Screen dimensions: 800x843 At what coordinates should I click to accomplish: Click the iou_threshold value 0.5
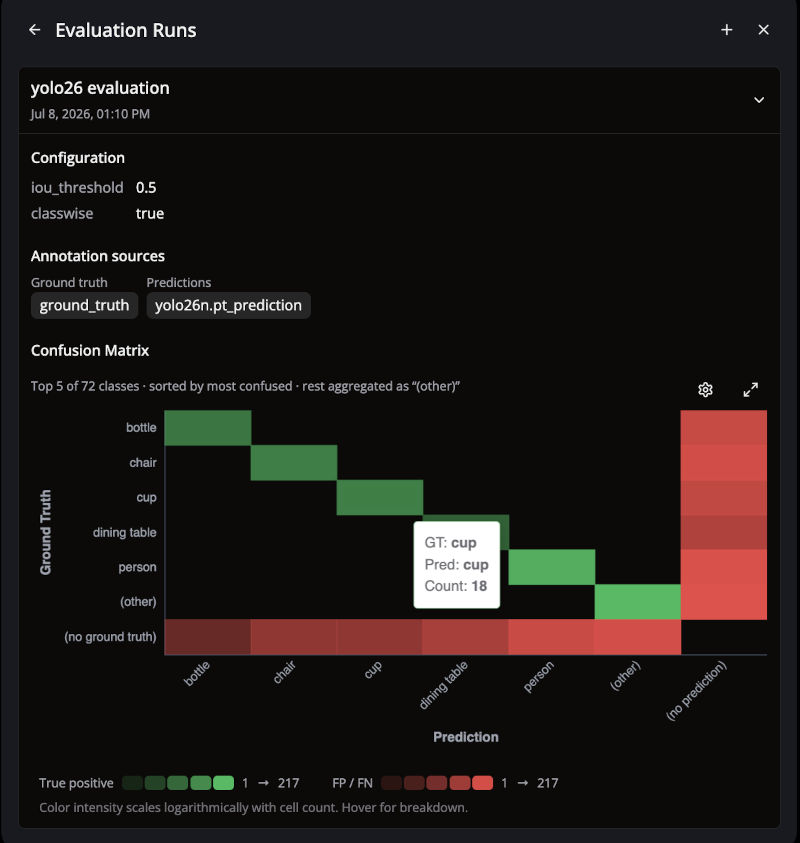click(146, 188)
